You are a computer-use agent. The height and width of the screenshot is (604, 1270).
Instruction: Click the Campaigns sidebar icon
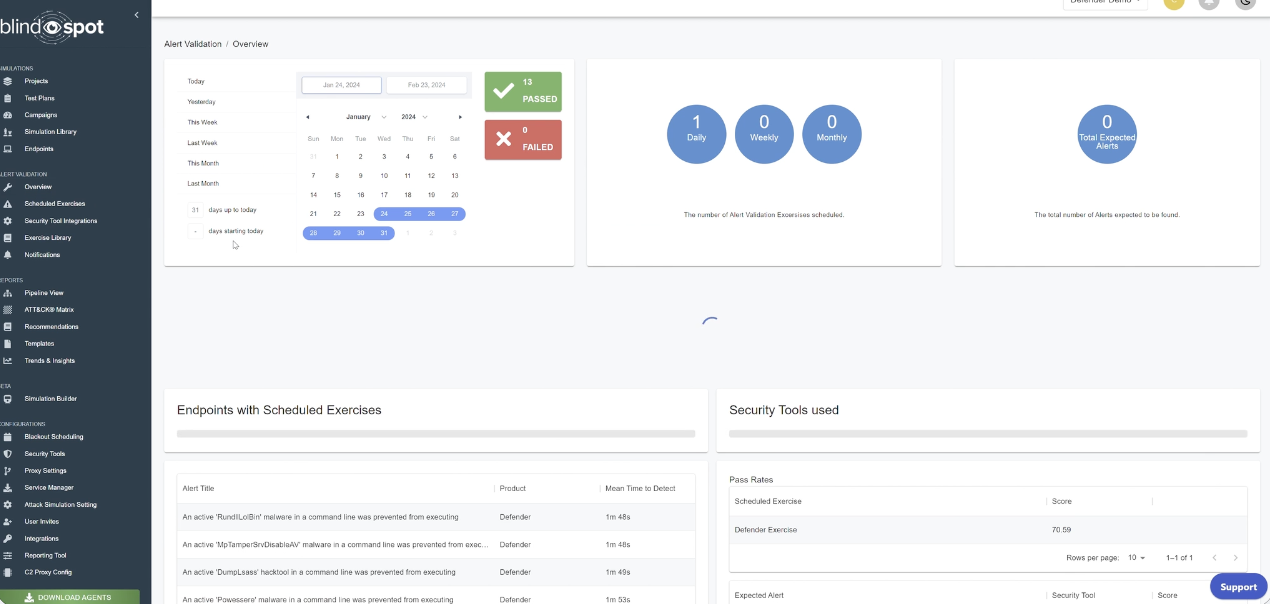coord(8,115)
